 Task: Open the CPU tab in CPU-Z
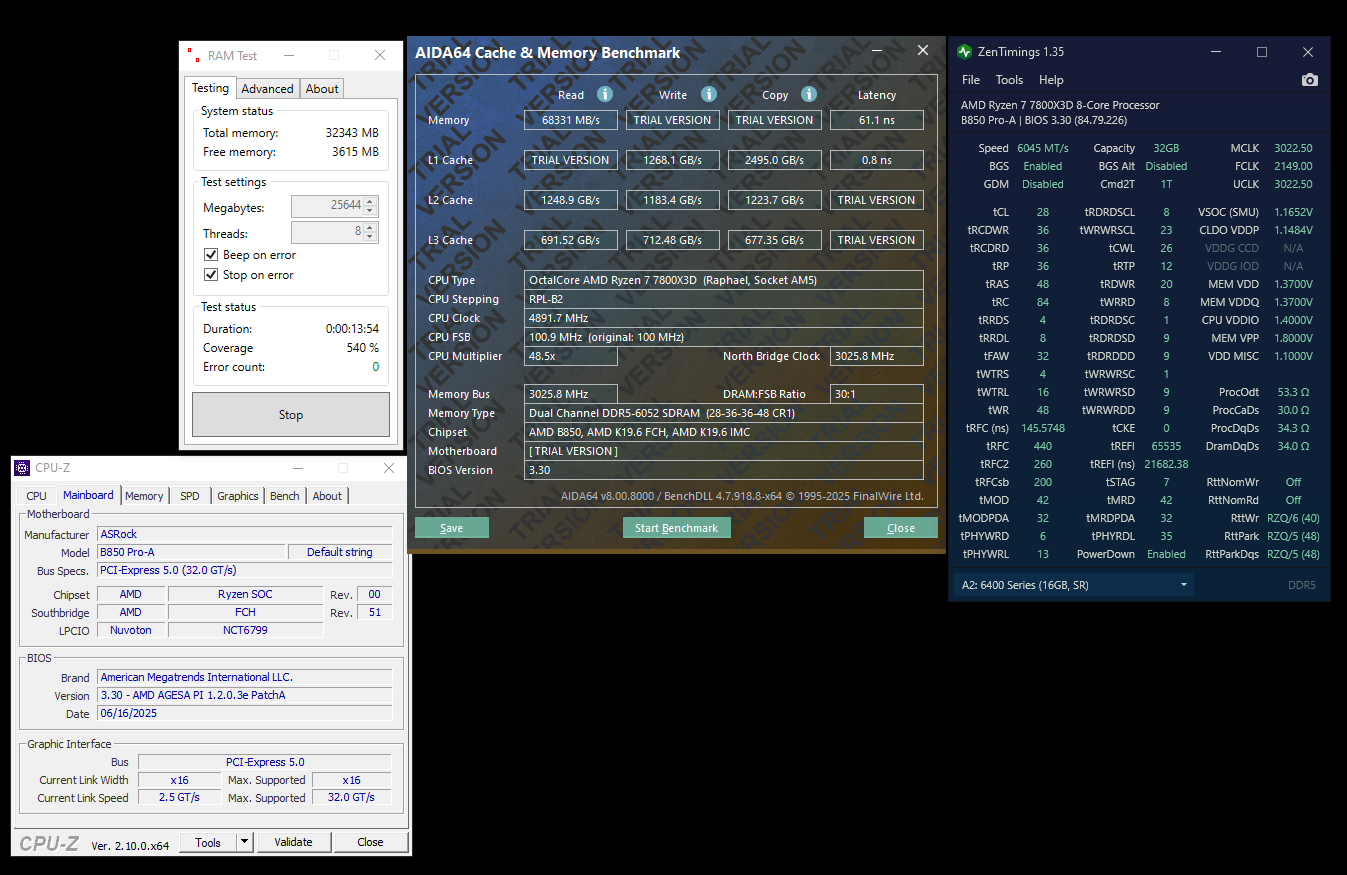36,496
